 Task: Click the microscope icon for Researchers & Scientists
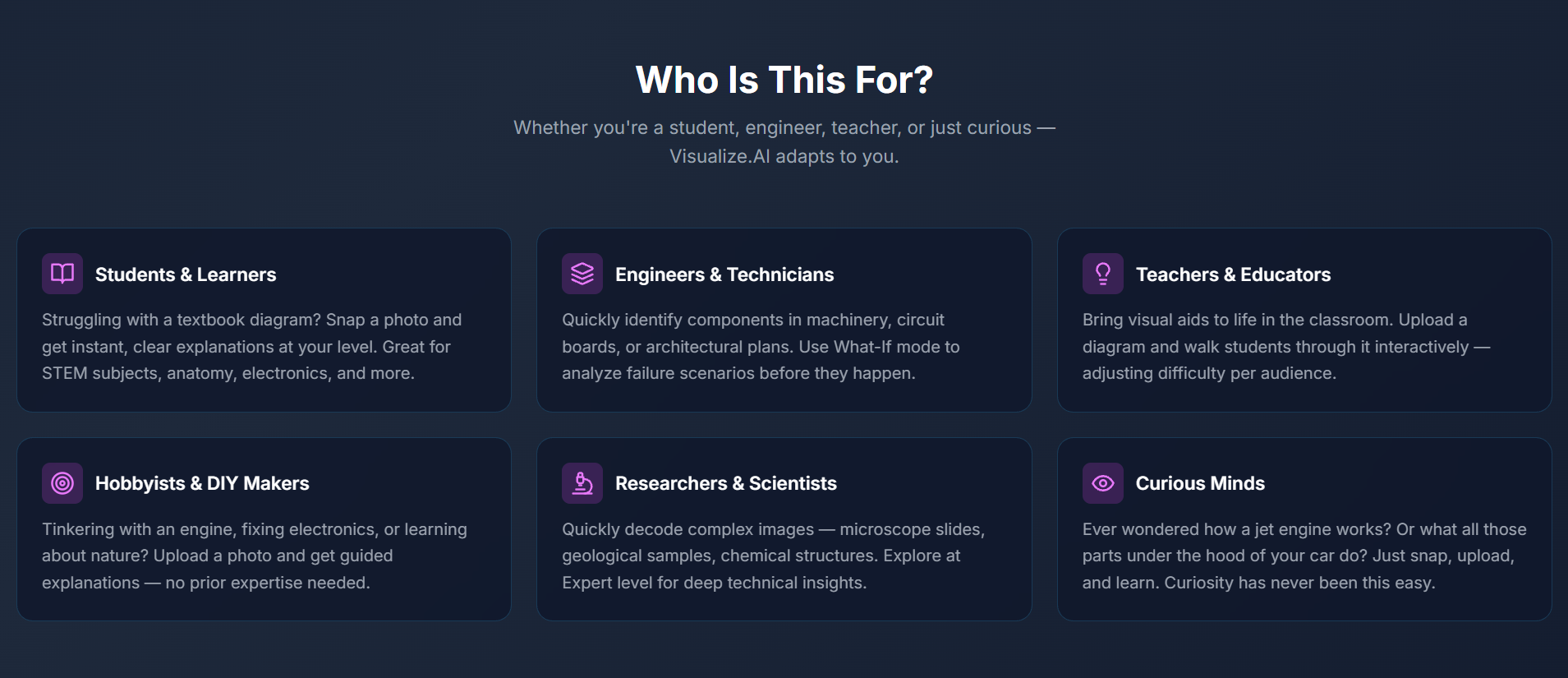pos(582,483)
